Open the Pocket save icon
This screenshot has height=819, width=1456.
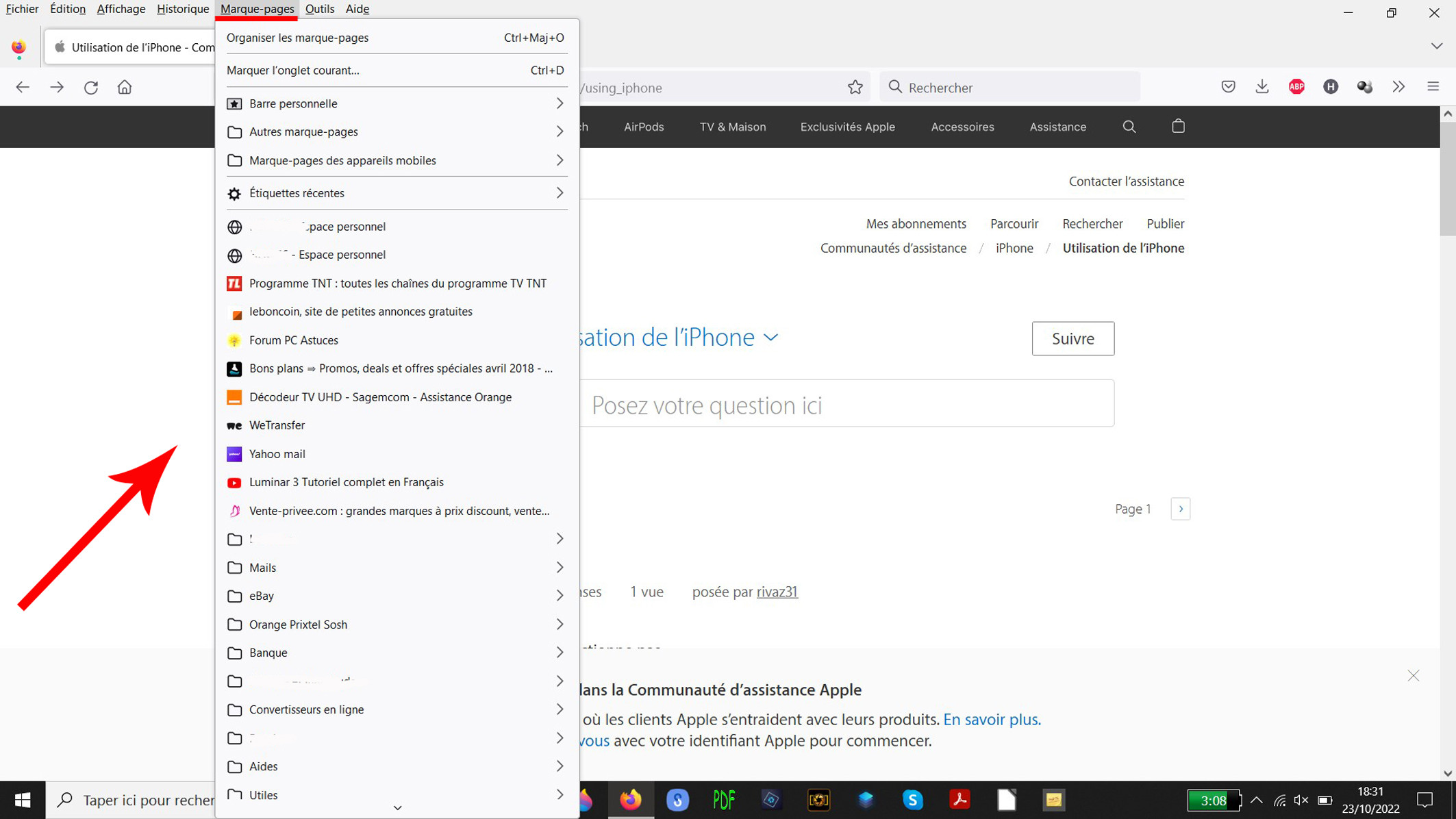1228,87
